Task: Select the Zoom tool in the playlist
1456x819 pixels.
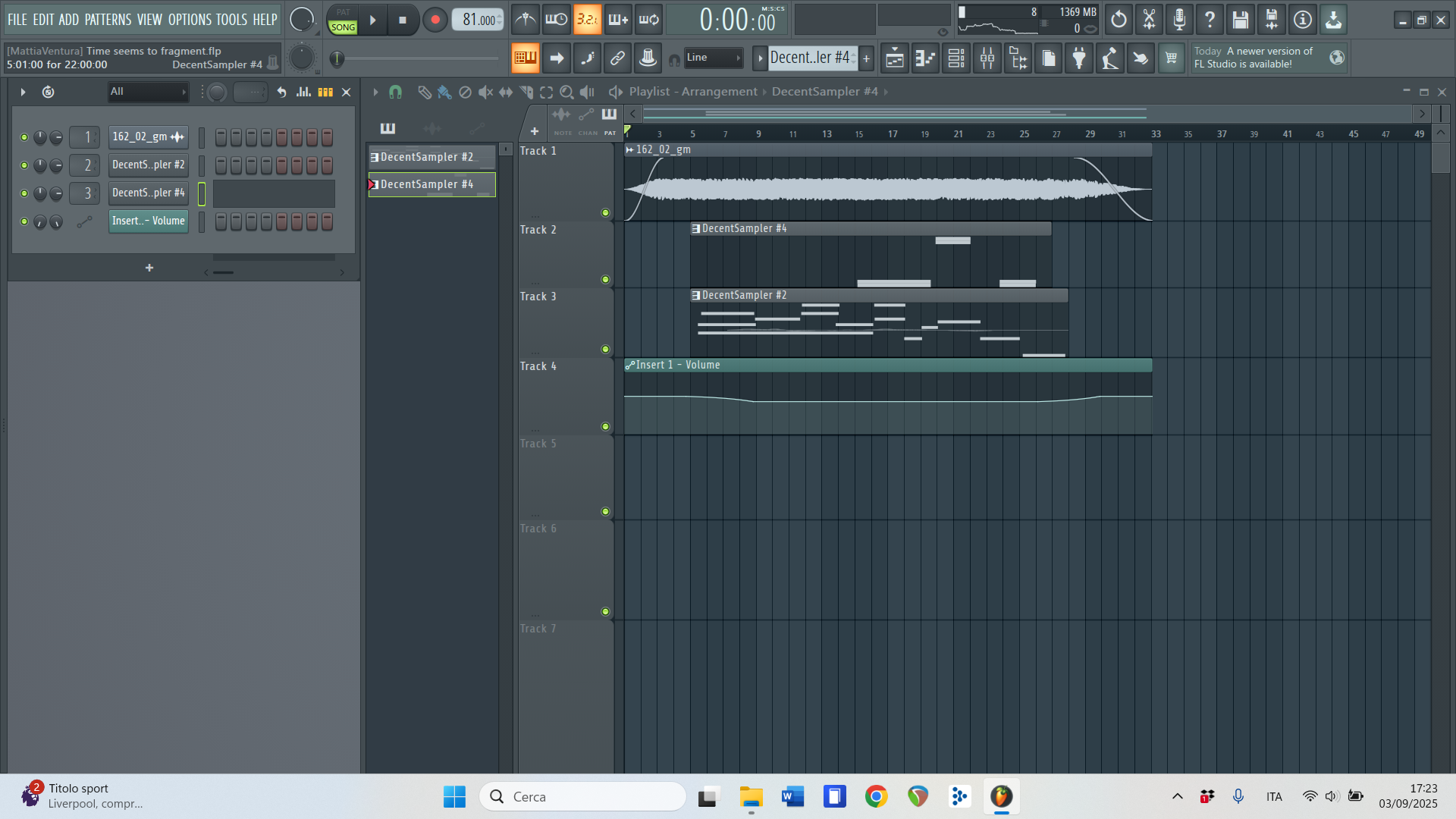Action: (566, 91)
